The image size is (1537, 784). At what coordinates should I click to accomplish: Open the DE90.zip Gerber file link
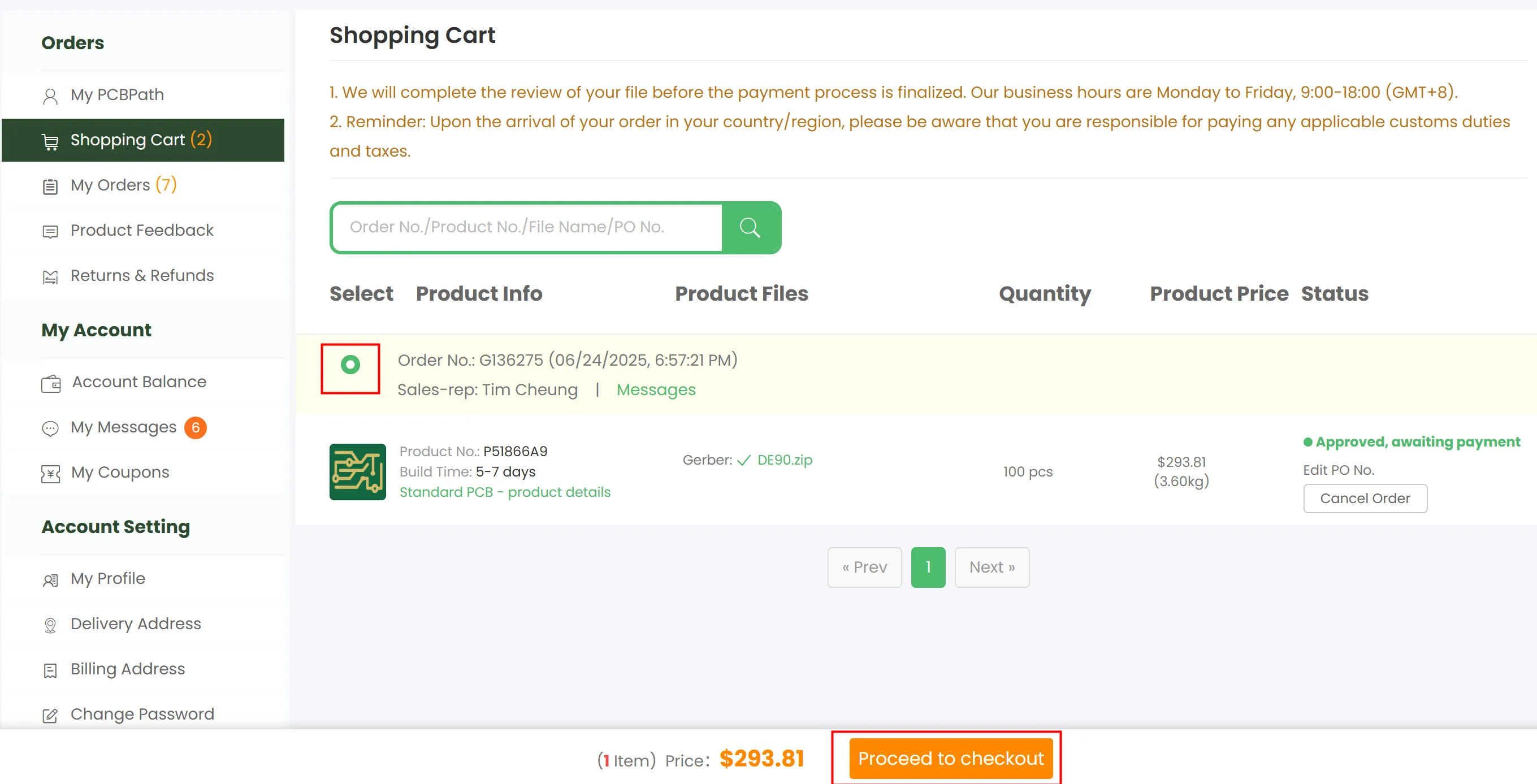[784, 460]
